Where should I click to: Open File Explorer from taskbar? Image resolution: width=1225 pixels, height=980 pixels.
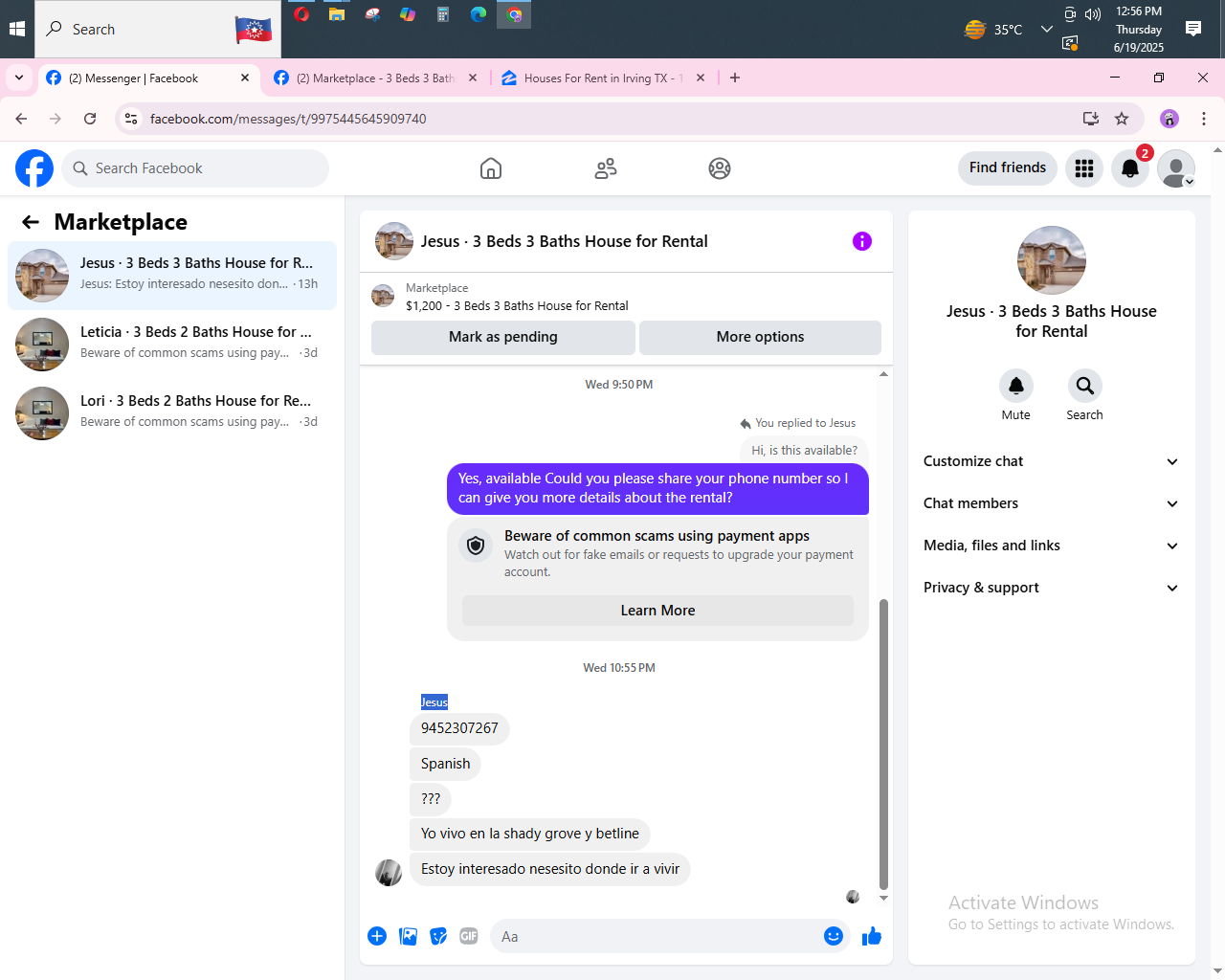pyautogui.click(x=337, y=14)
